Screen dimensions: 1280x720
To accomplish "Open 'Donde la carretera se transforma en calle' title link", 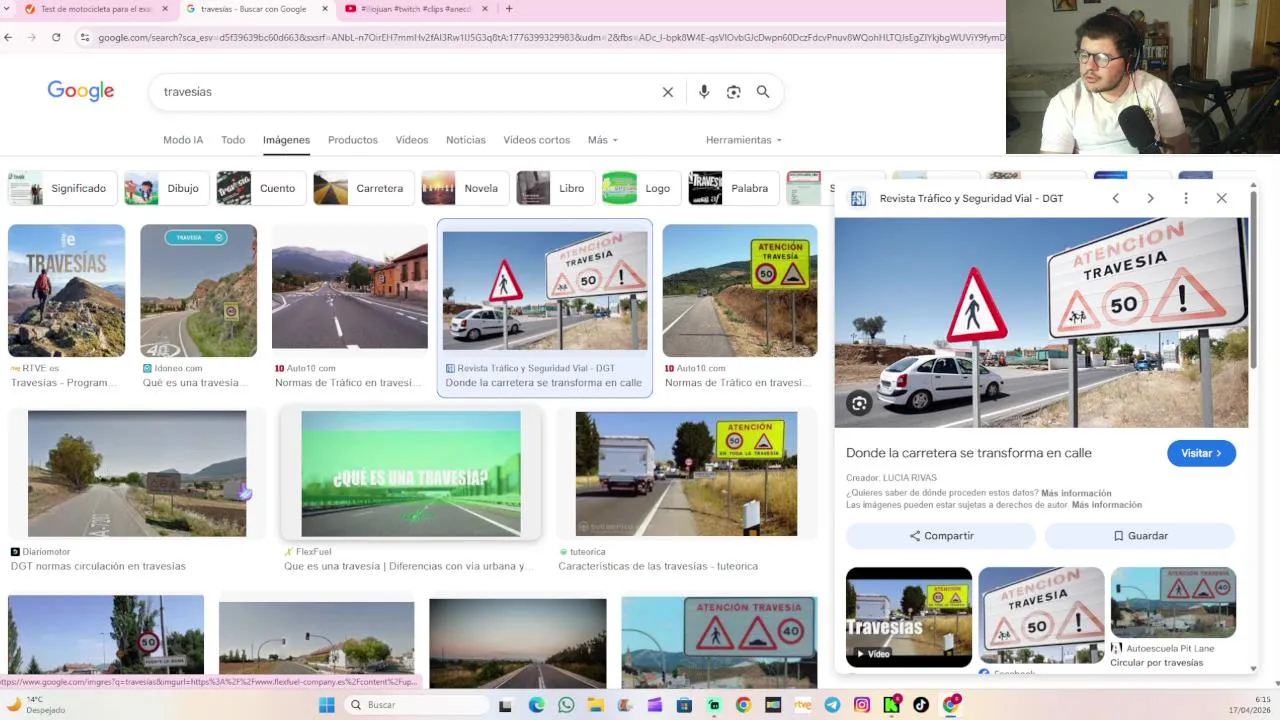I will tap(968, 453).
